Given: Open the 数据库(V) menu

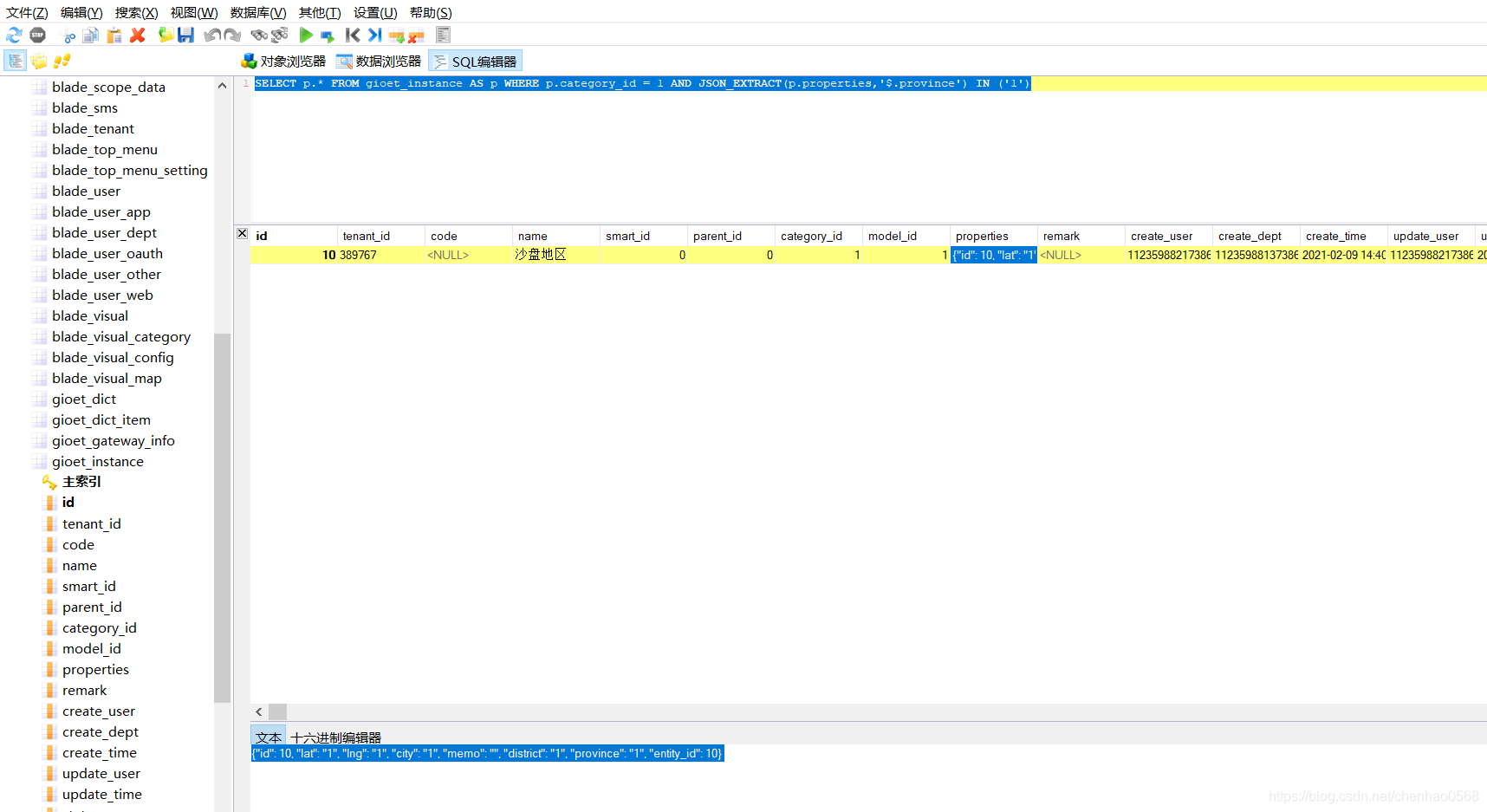Looking at the screenshot, I should point(257,12).
